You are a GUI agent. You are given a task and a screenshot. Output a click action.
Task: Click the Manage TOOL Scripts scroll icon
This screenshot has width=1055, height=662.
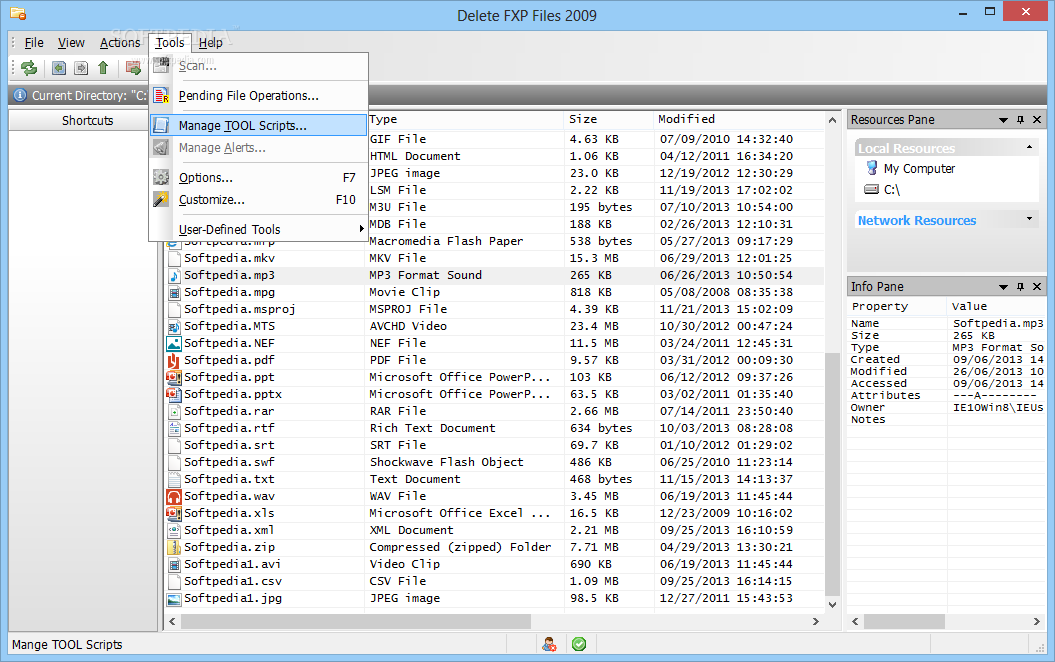click(x=161, y=125)
